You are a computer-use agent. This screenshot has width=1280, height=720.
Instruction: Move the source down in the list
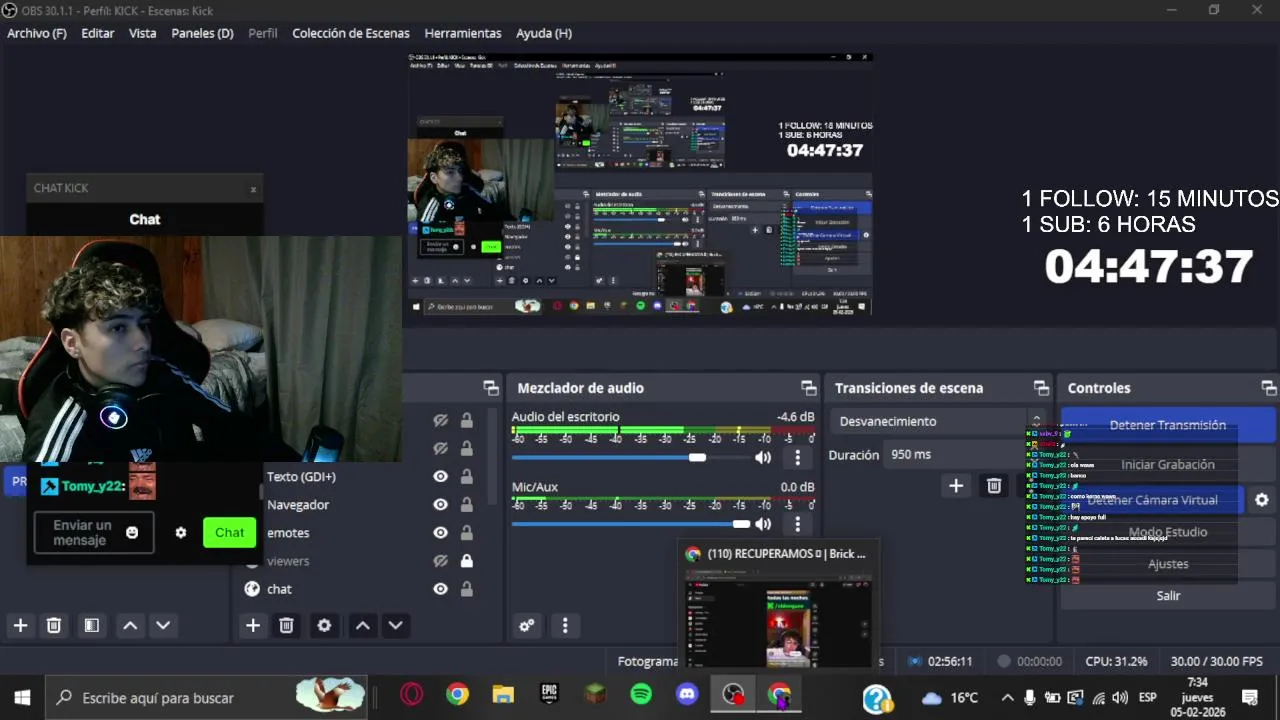pos(396,625)
